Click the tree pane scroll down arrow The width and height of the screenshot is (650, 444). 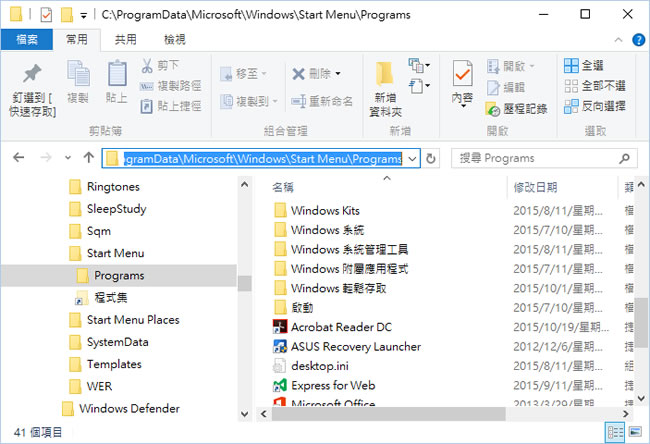245,414
